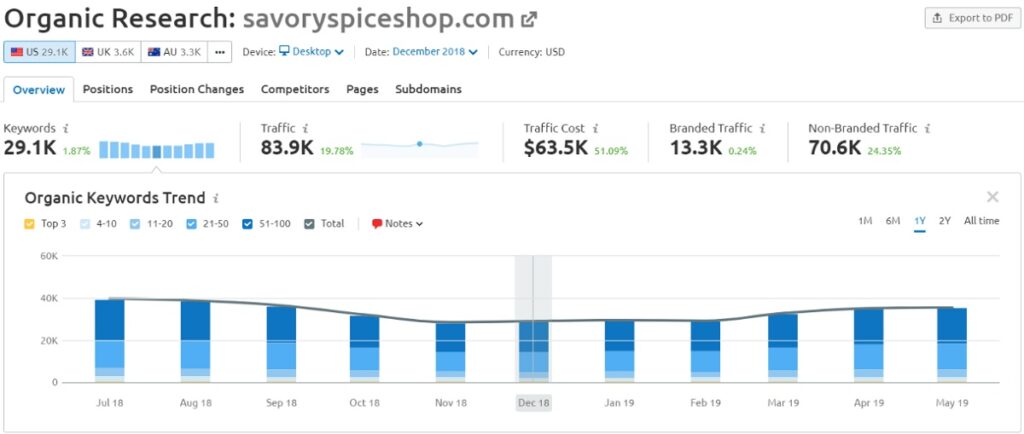Export the report to PDF
The height and width of the screenshot is (434, 1024).
tap(972, 18)
